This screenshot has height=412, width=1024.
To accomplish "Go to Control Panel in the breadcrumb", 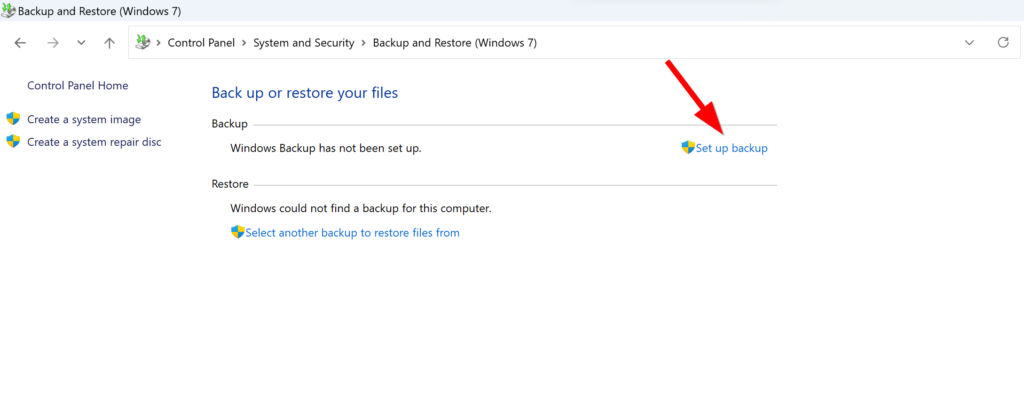I will click(x=200, y=43).
